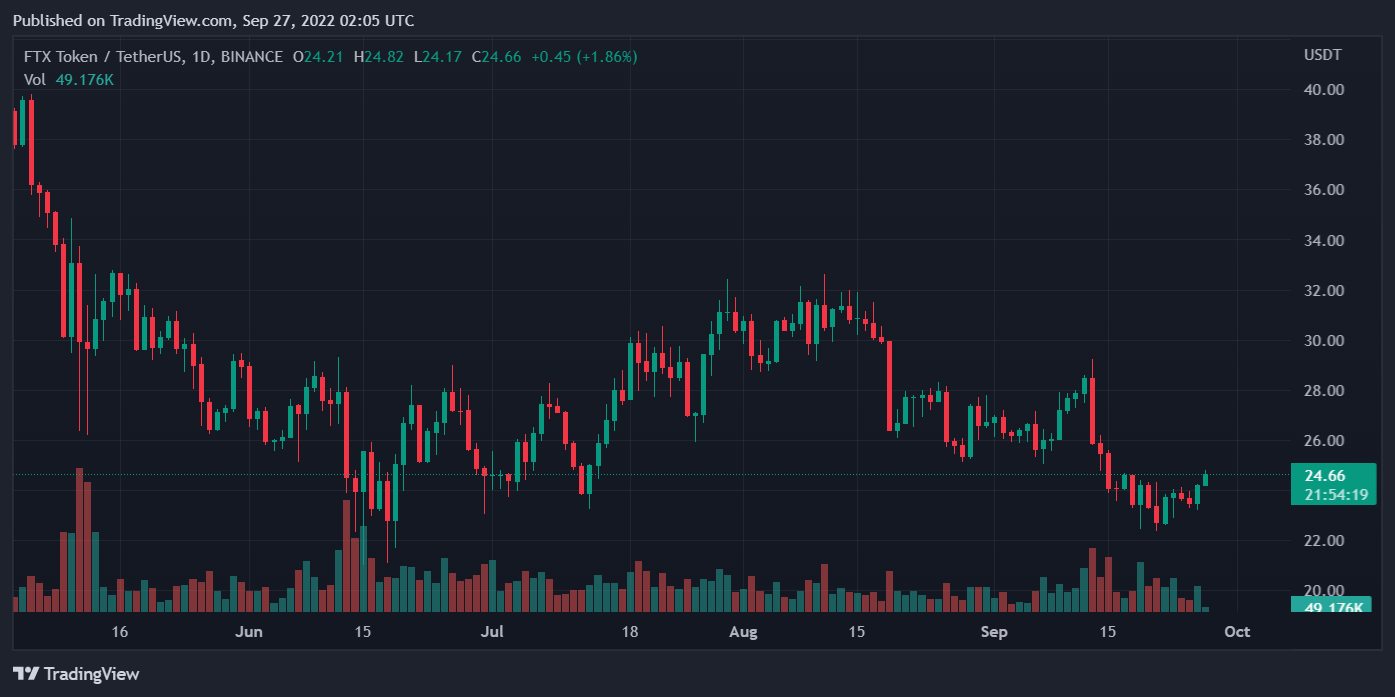The height and width of the screenshot is (697, 1395).
Task: Select the last green candle on chart
Action: pyautogui.click(x=1205, y=479)
